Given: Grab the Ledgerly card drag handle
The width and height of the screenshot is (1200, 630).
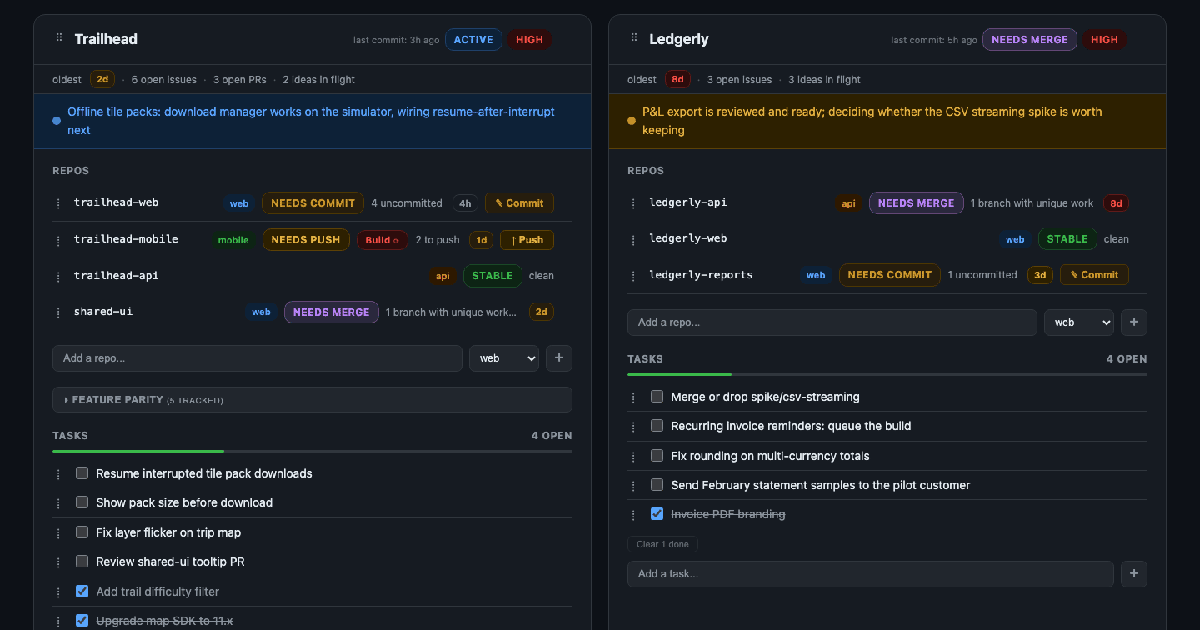Looking at the screenshot, I should click(x=634, y=38).
